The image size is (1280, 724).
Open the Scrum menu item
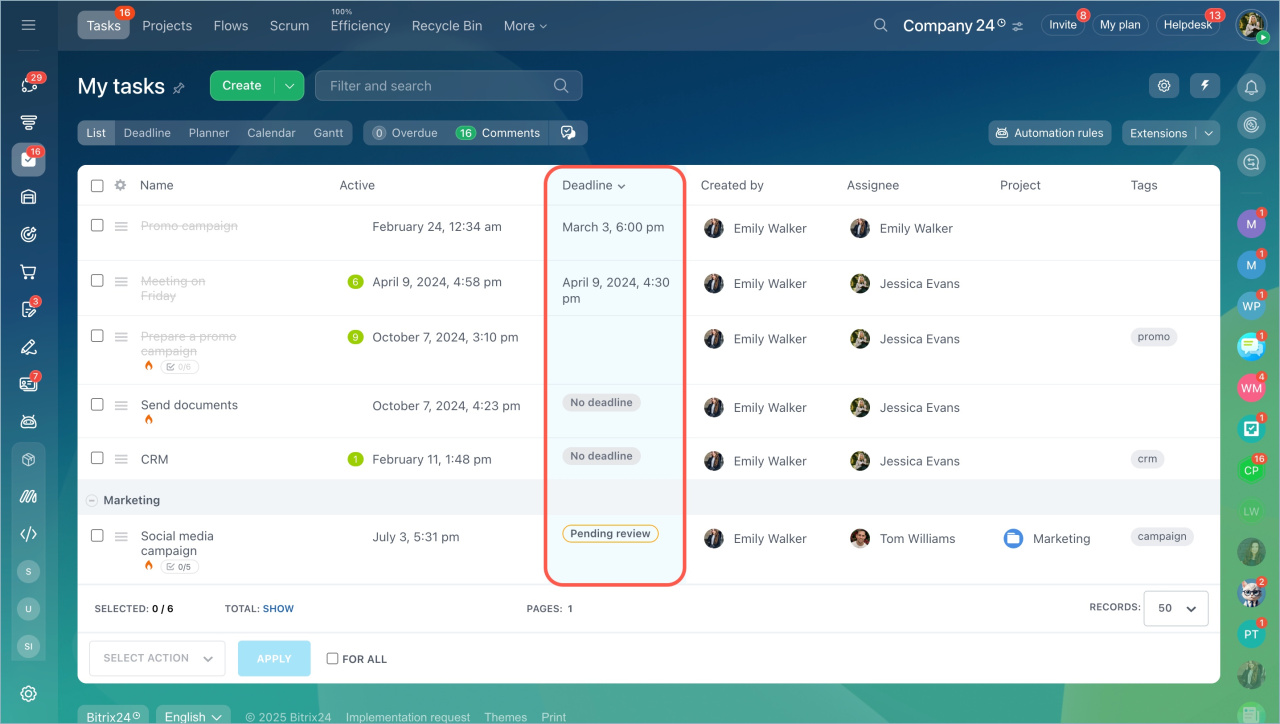point(289,26)
